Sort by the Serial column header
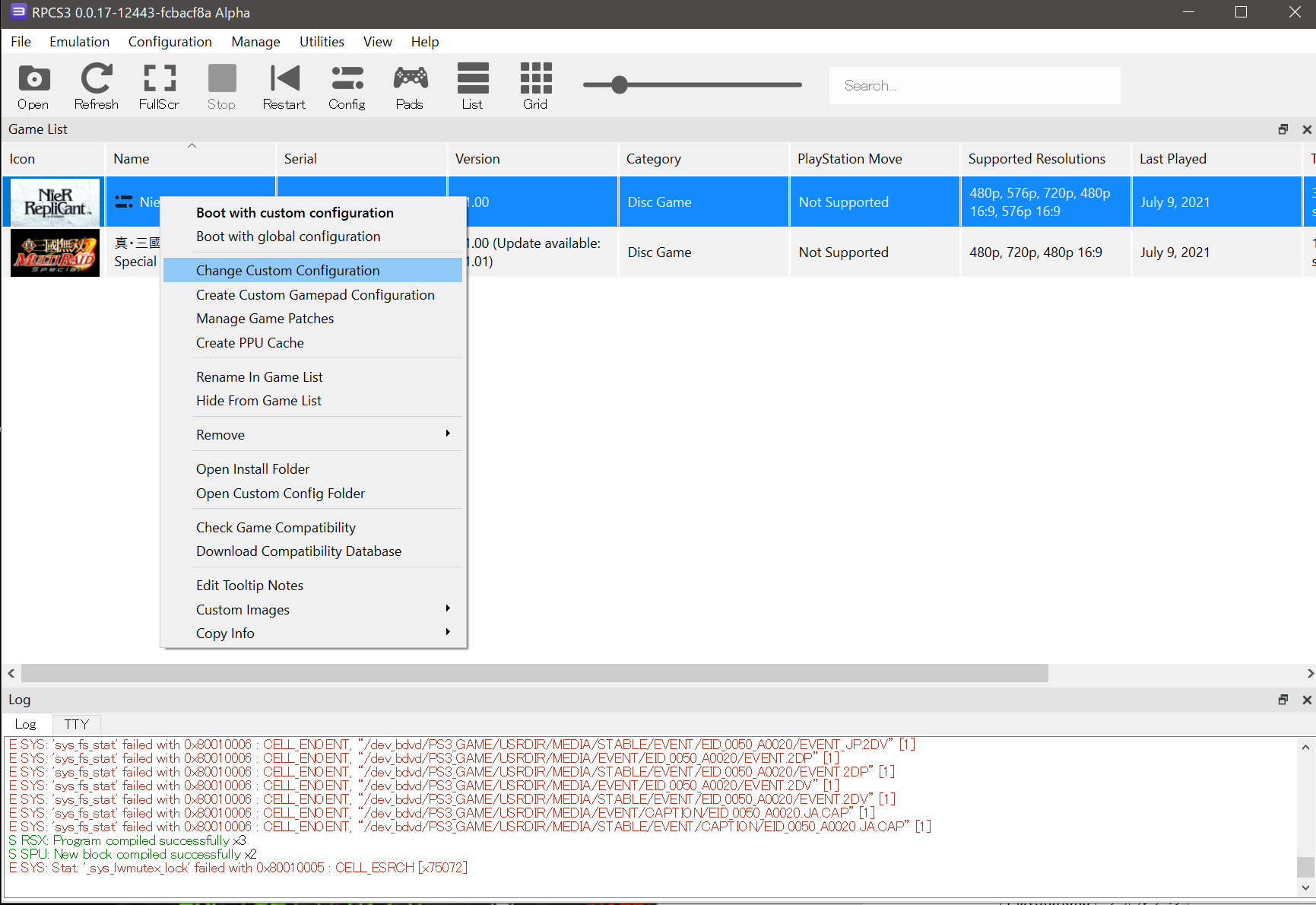Viewport: 1316px width, 905px height. [x=361, y=159]
